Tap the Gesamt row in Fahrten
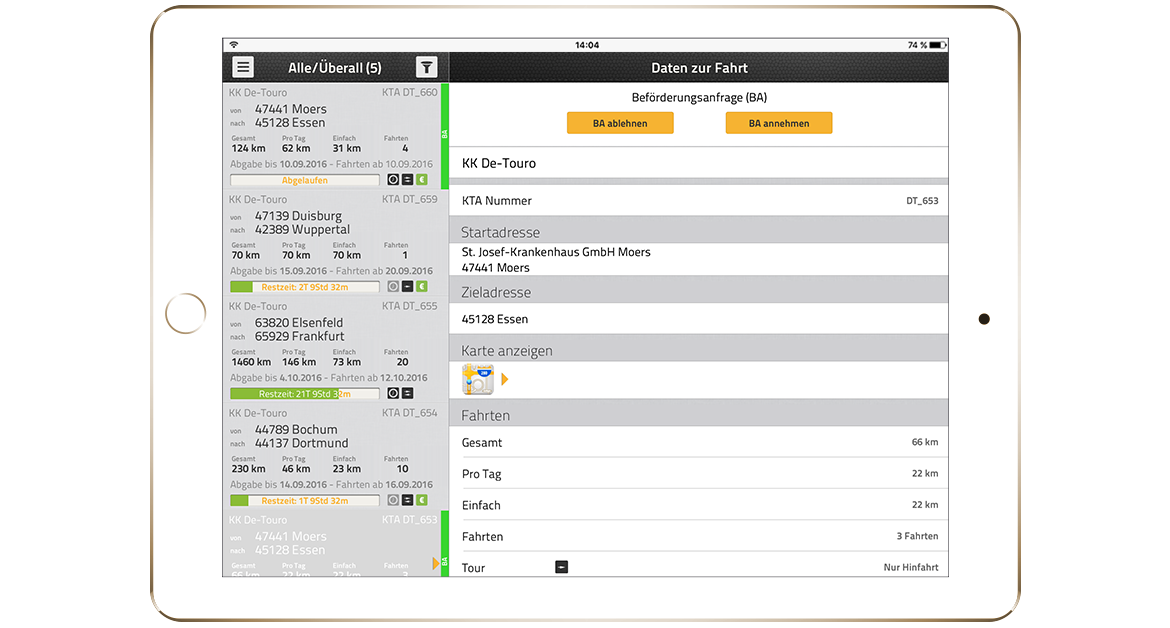 tap(698, 442)
